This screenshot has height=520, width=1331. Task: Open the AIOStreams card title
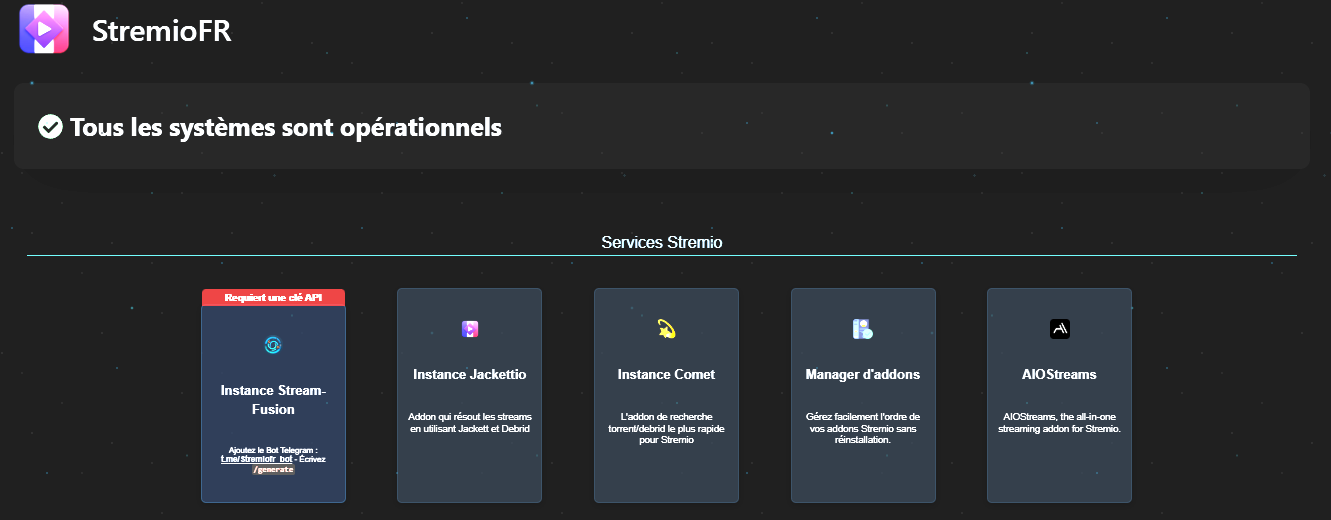[1060, 374]
